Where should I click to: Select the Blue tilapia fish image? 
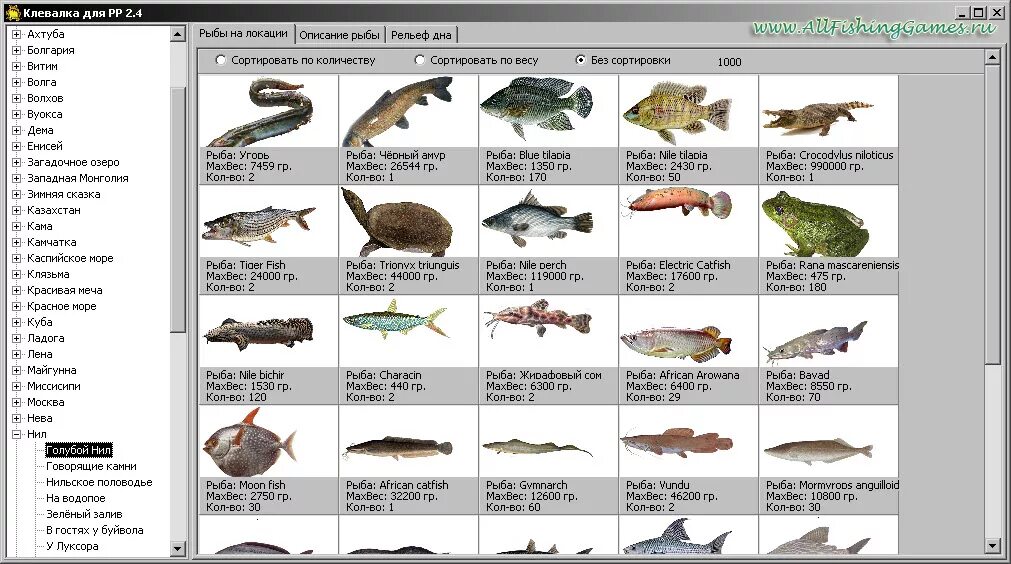pyautogui.click(x=548, y=112)
